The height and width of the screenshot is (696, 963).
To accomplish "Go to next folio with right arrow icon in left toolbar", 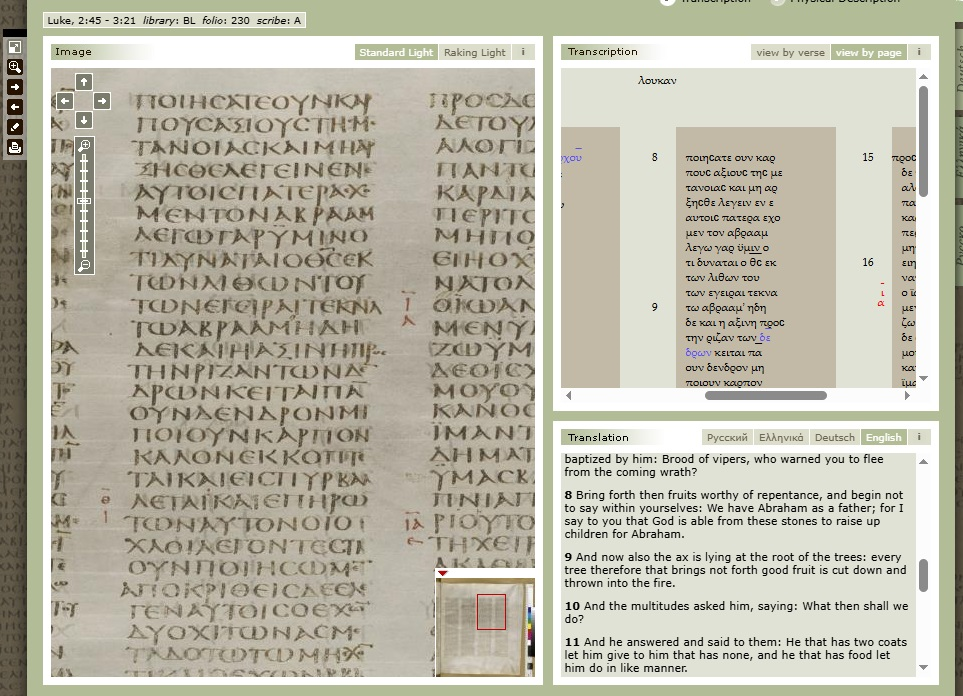I will pos(15,87).
